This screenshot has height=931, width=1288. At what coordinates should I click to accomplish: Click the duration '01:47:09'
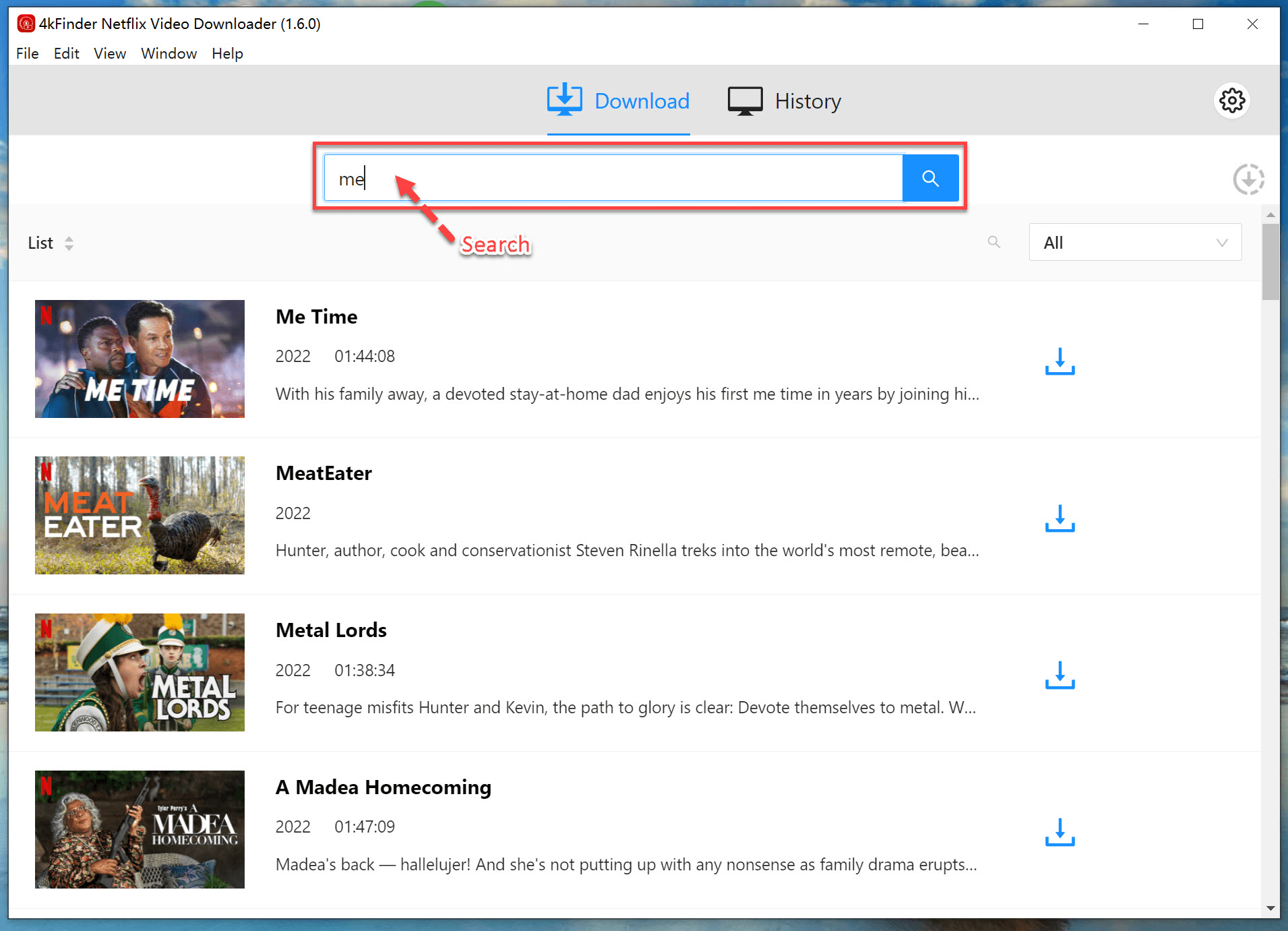pyautogui.click(x=365, y=827)
